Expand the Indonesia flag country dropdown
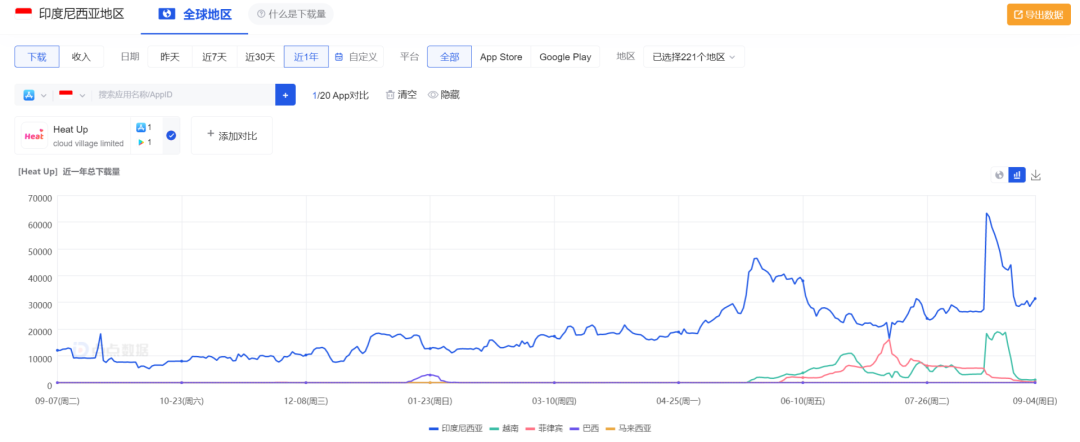This screenshot has width=1080, height=442. [x=72, y=95]
